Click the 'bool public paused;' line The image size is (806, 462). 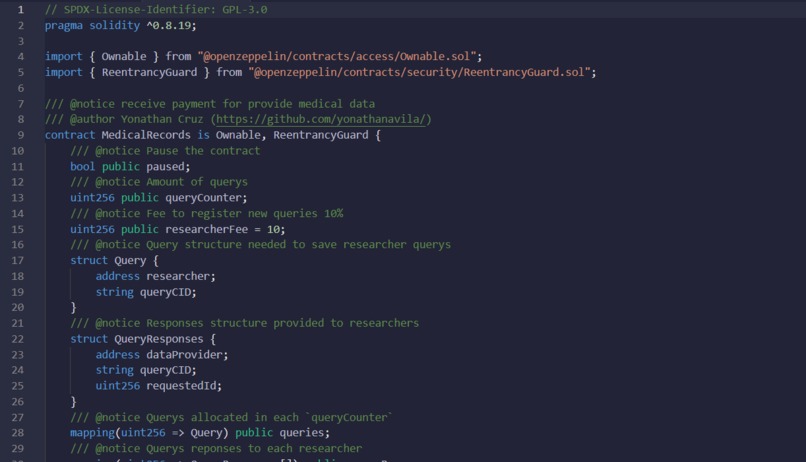click(130, 167)
